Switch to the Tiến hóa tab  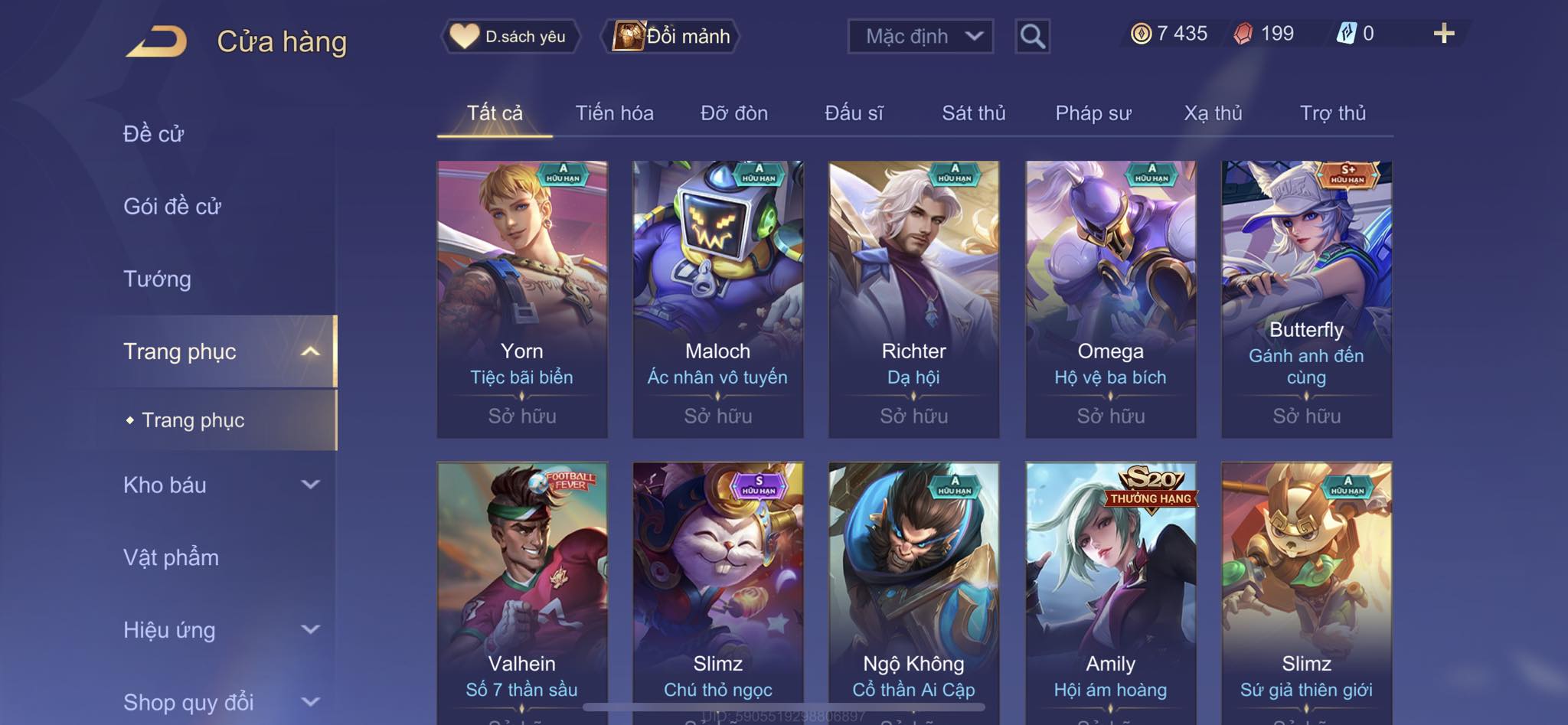(614, 113)
